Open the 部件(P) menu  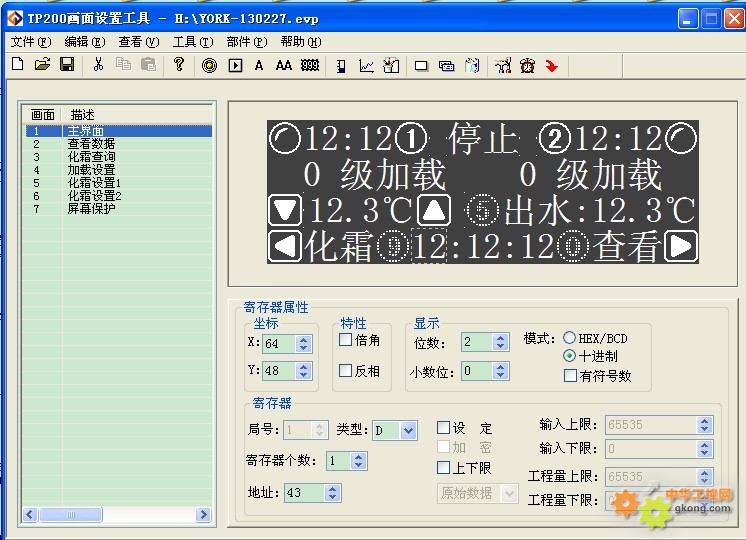click(247, 42)
